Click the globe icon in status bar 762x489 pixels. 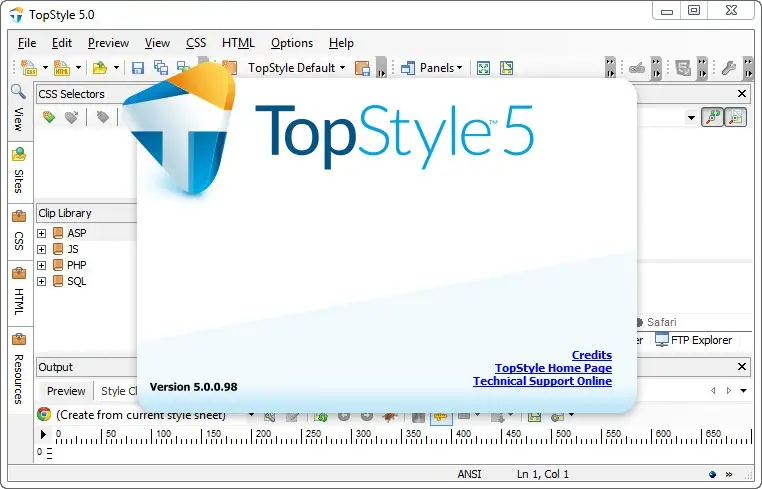[712, 474]
